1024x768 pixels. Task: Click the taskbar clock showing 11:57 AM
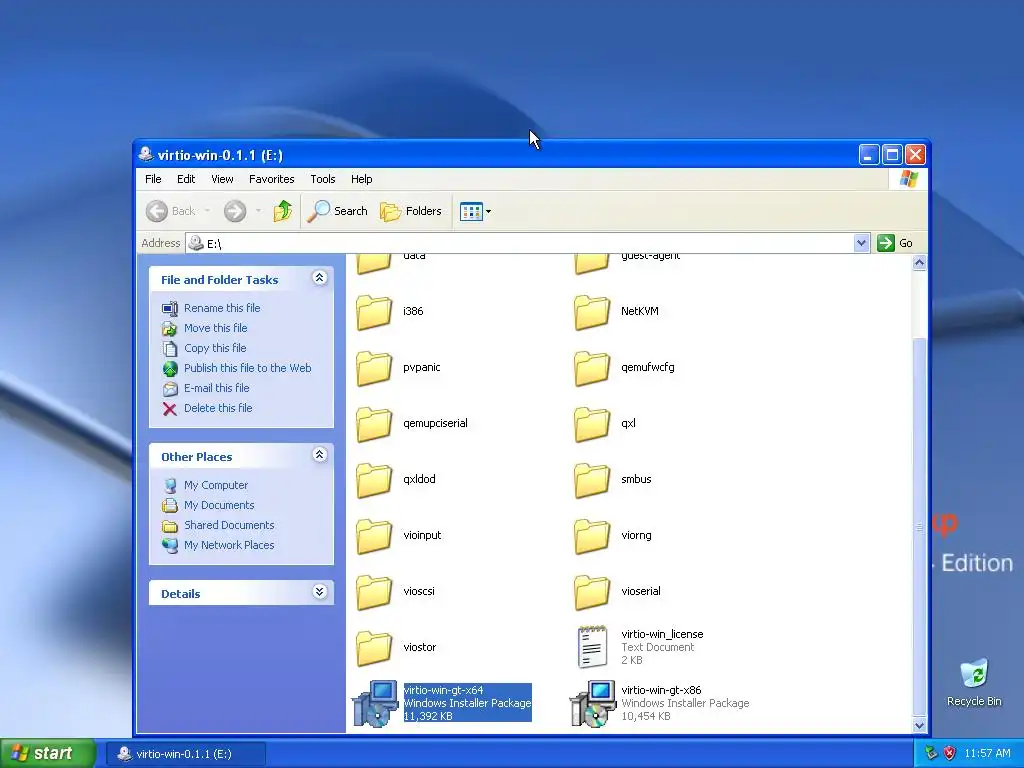(x=987, y=754)
